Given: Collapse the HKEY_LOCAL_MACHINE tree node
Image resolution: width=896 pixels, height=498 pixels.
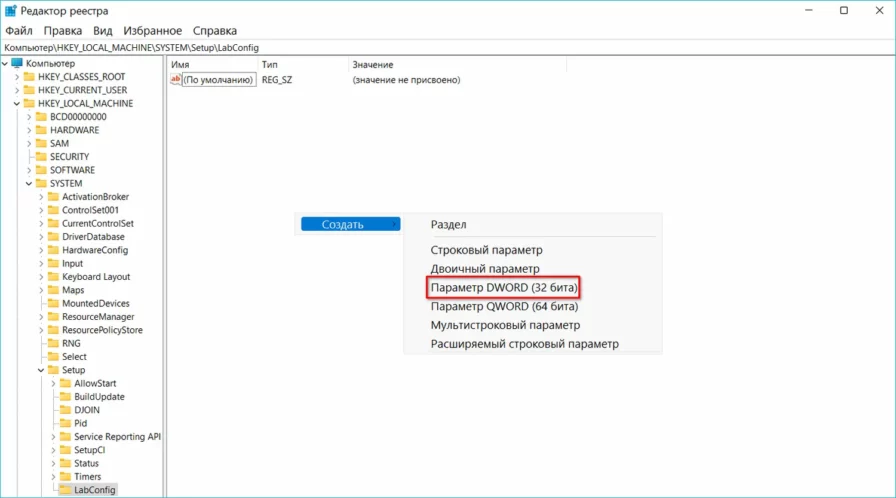Looking at the screenshot, I should (17, 104).
